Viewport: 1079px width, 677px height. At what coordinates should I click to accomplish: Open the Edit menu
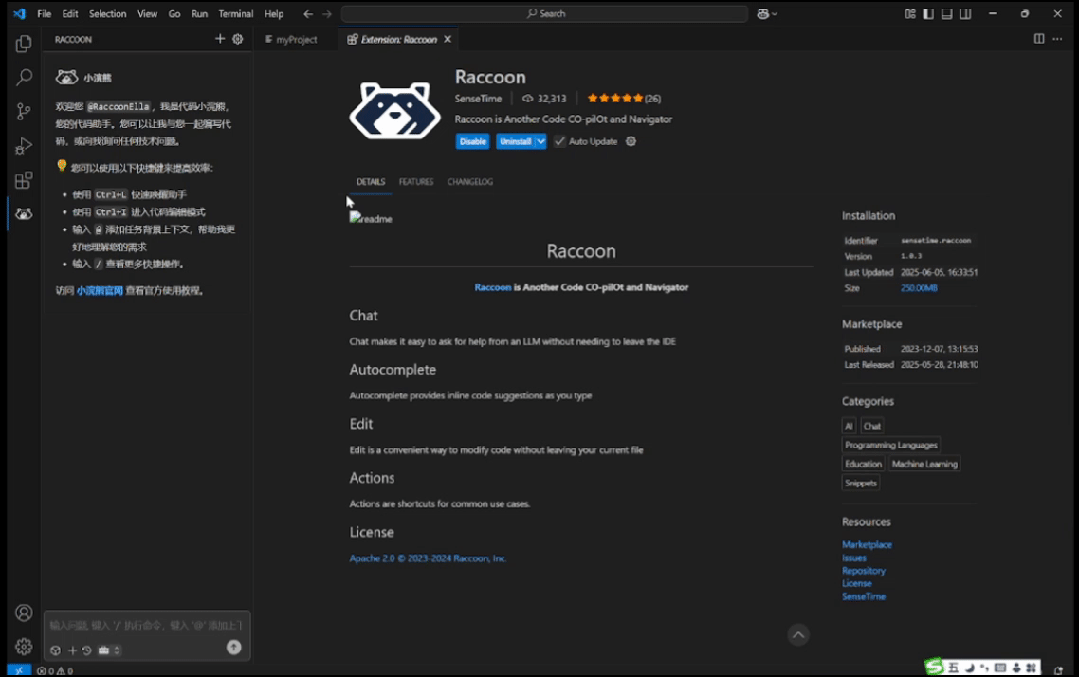pyautogui.click(x=70, y=14)
